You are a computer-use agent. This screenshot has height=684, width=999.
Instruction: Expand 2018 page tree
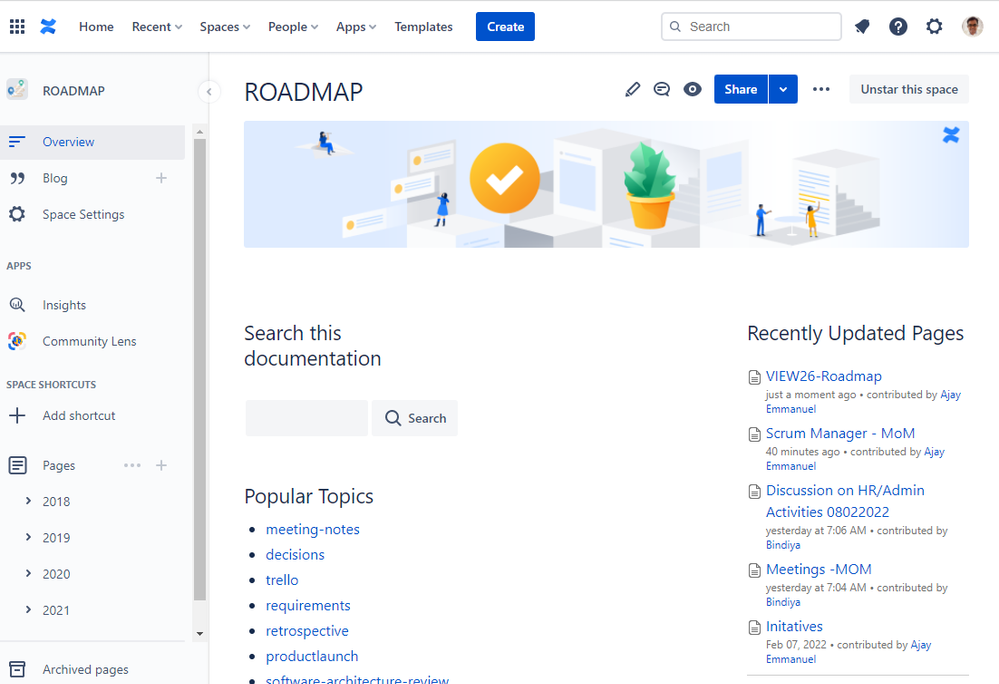coord(28,501)
